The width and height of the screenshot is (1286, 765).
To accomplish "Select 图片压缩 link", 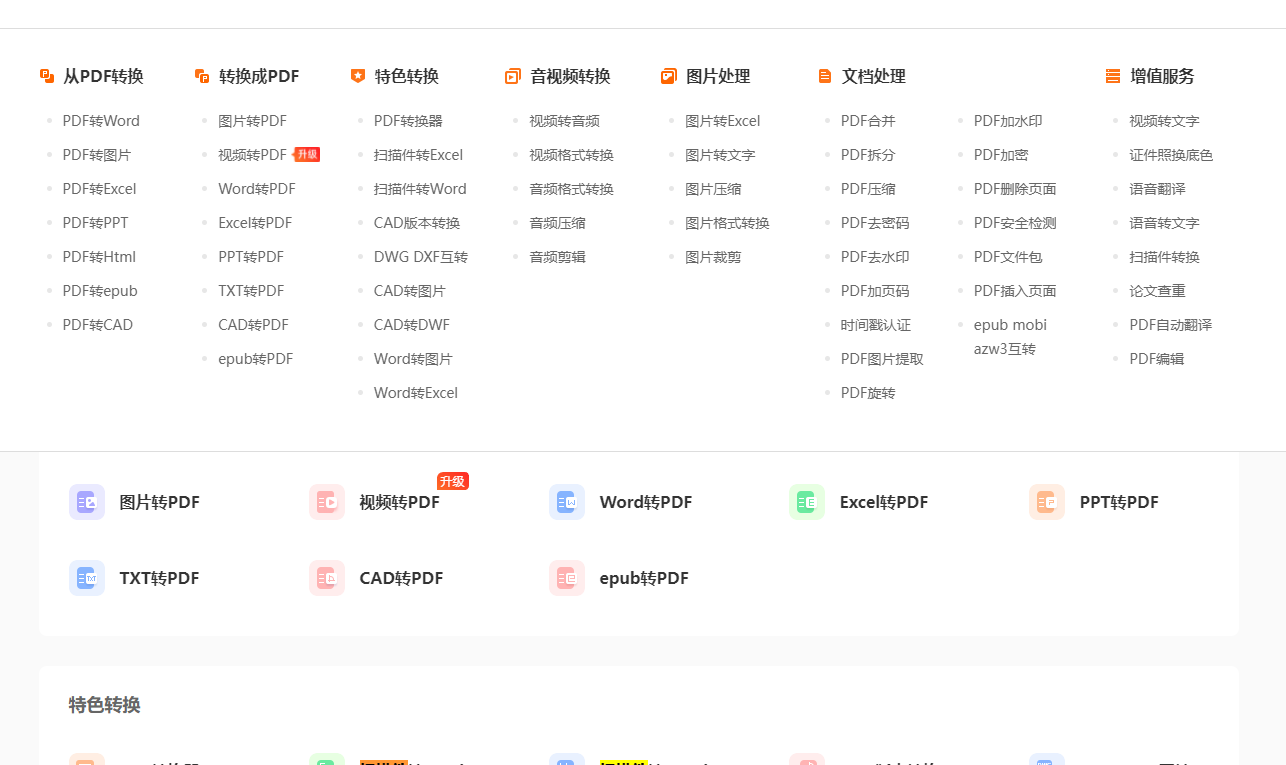I will [714, 189].
